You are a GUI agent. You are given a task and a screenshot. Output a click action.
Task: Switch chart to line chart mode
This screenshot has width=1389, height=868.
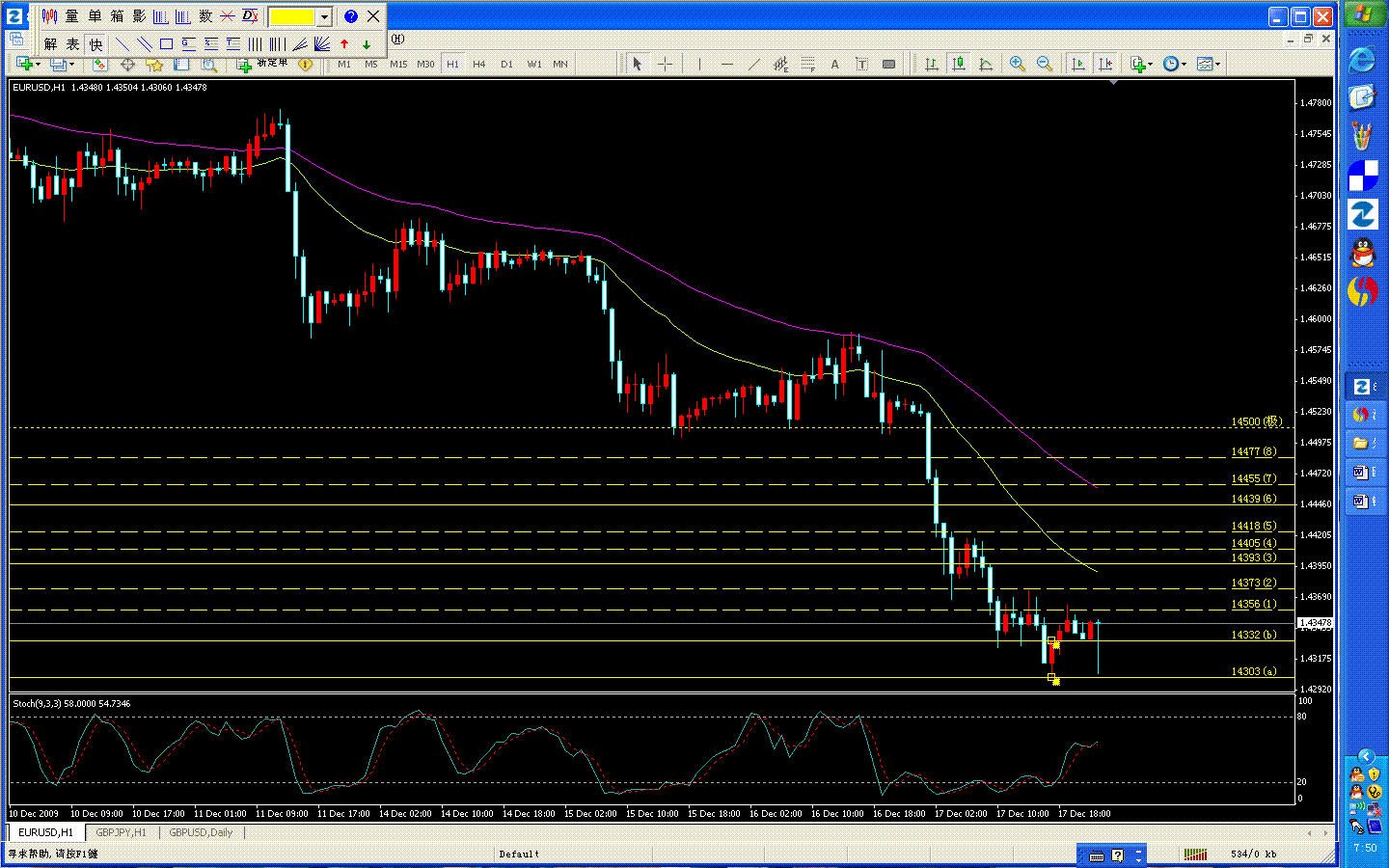pyautogui.click(x=985, y=65)
